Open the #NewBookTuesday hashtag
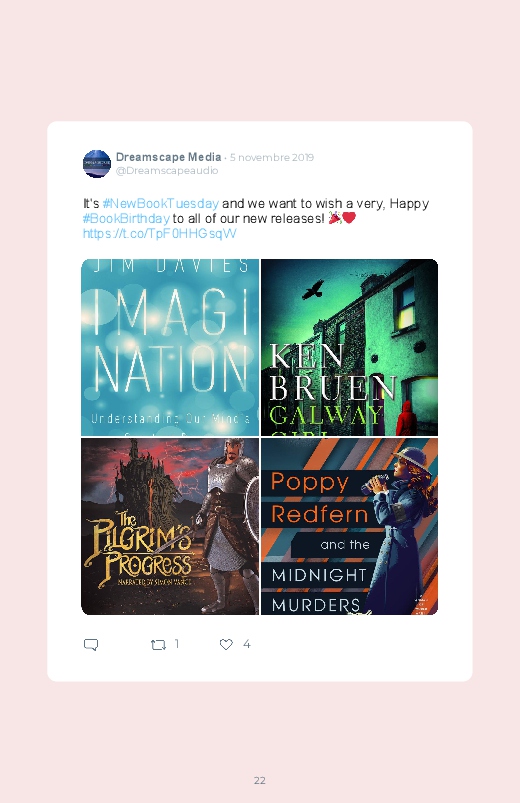520x803 pixels. point(160,203)
